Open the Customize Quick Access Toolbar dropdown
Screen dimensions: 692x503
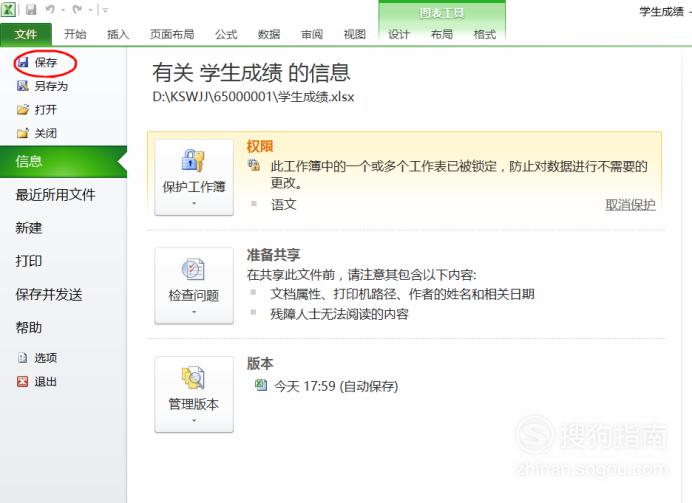click(105, 10)
